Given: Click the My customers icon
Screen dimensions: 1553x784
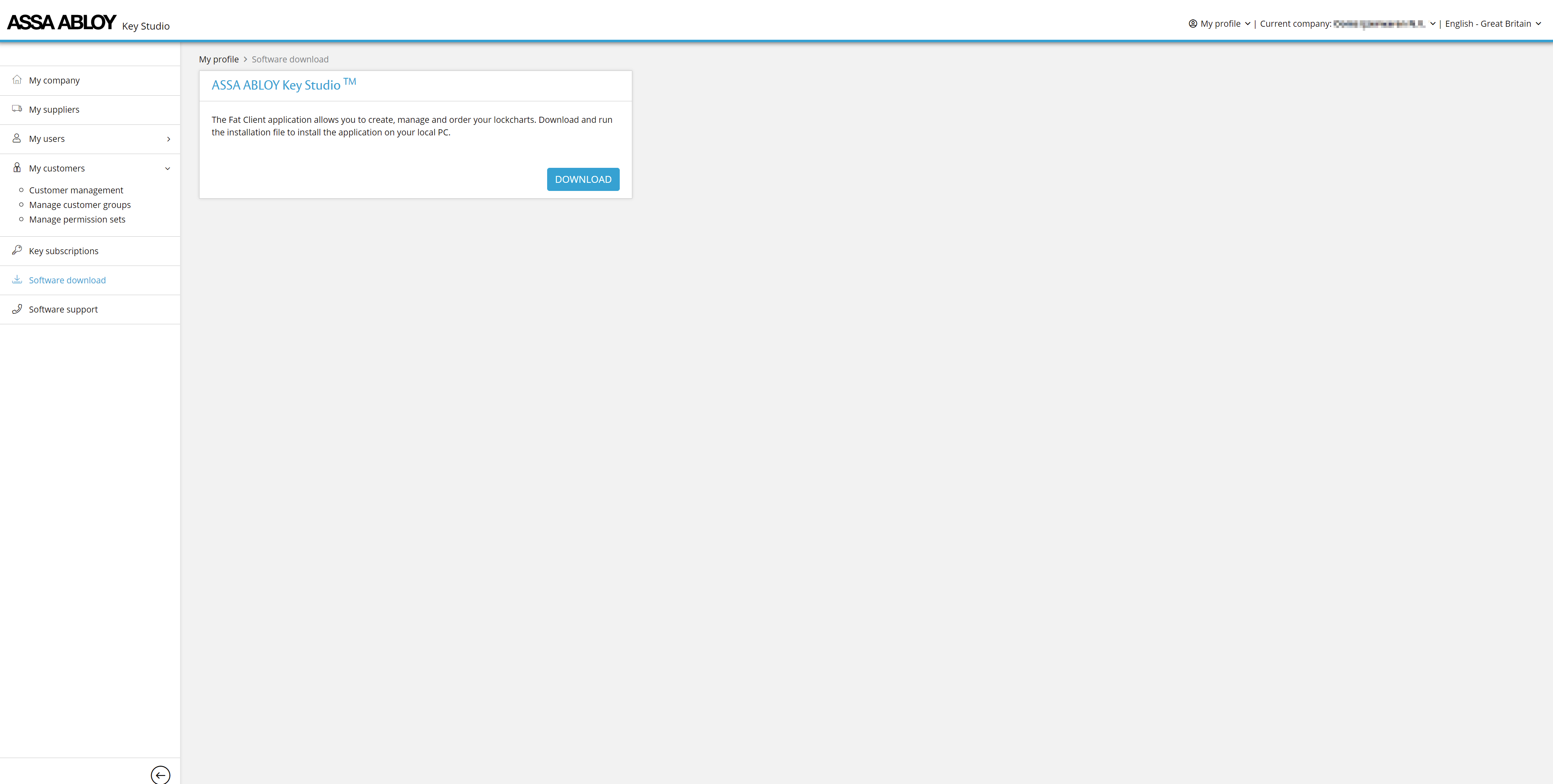Looking at the screenshot, I should tap(17, 167).
